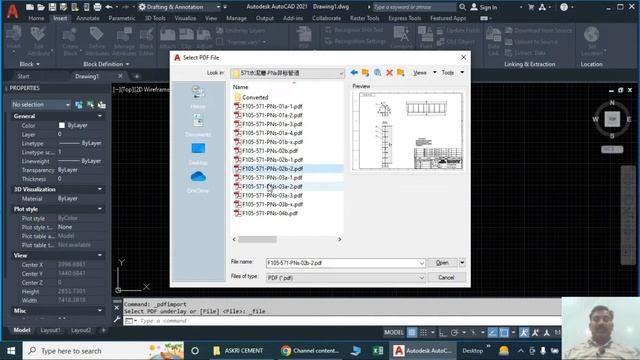Click scroll right arrow in file list

click(340, 240)
